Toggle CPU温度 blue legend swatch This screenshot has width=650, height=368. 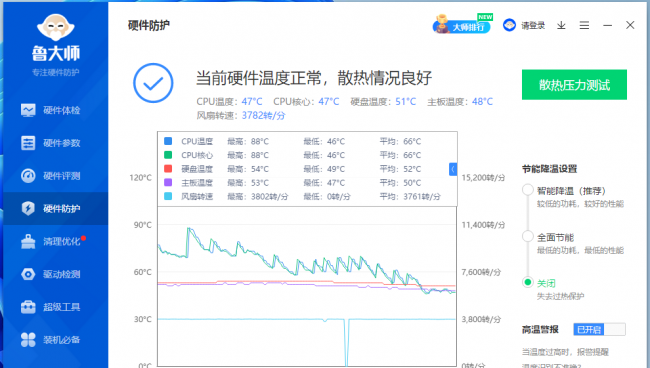168,141
